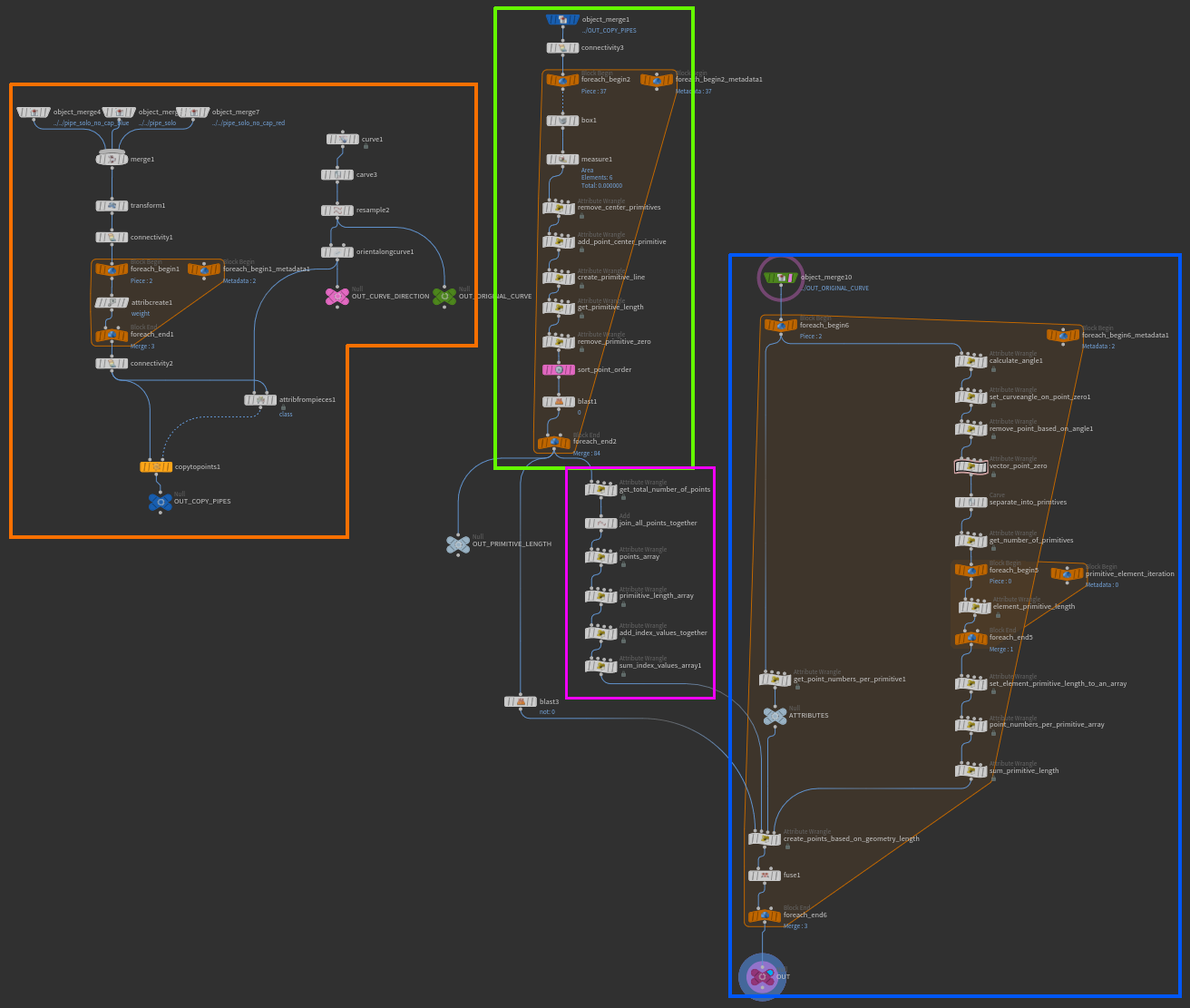Select the get_number_of_primitives wrangle node

(x=971, y=541)
